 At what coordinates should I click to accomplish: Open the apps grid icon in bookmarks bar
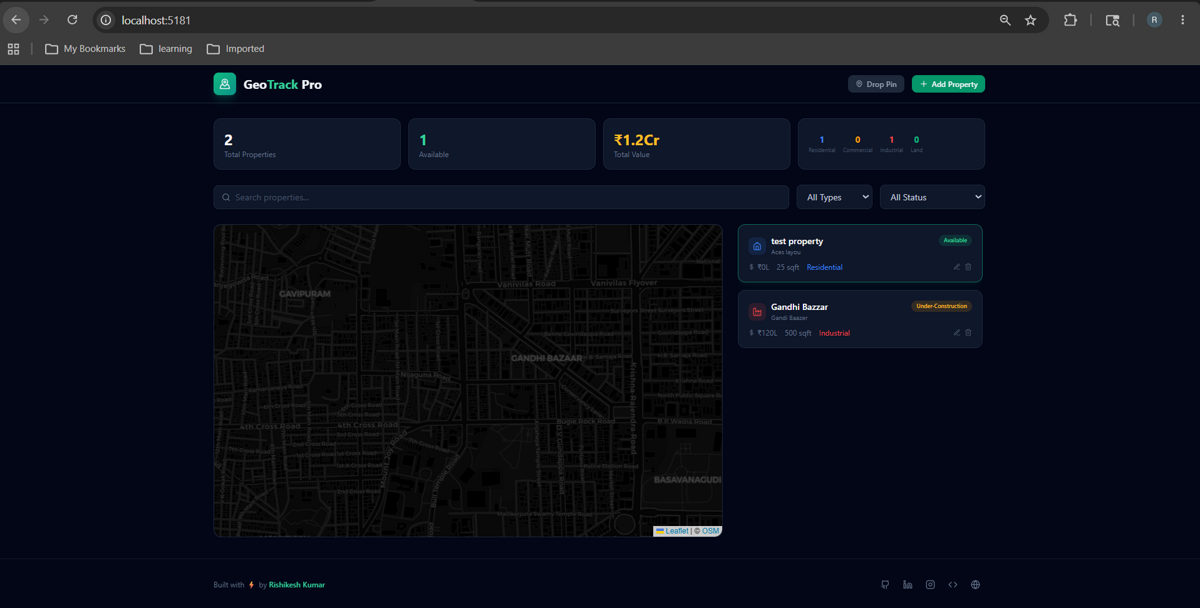[14, 48]
